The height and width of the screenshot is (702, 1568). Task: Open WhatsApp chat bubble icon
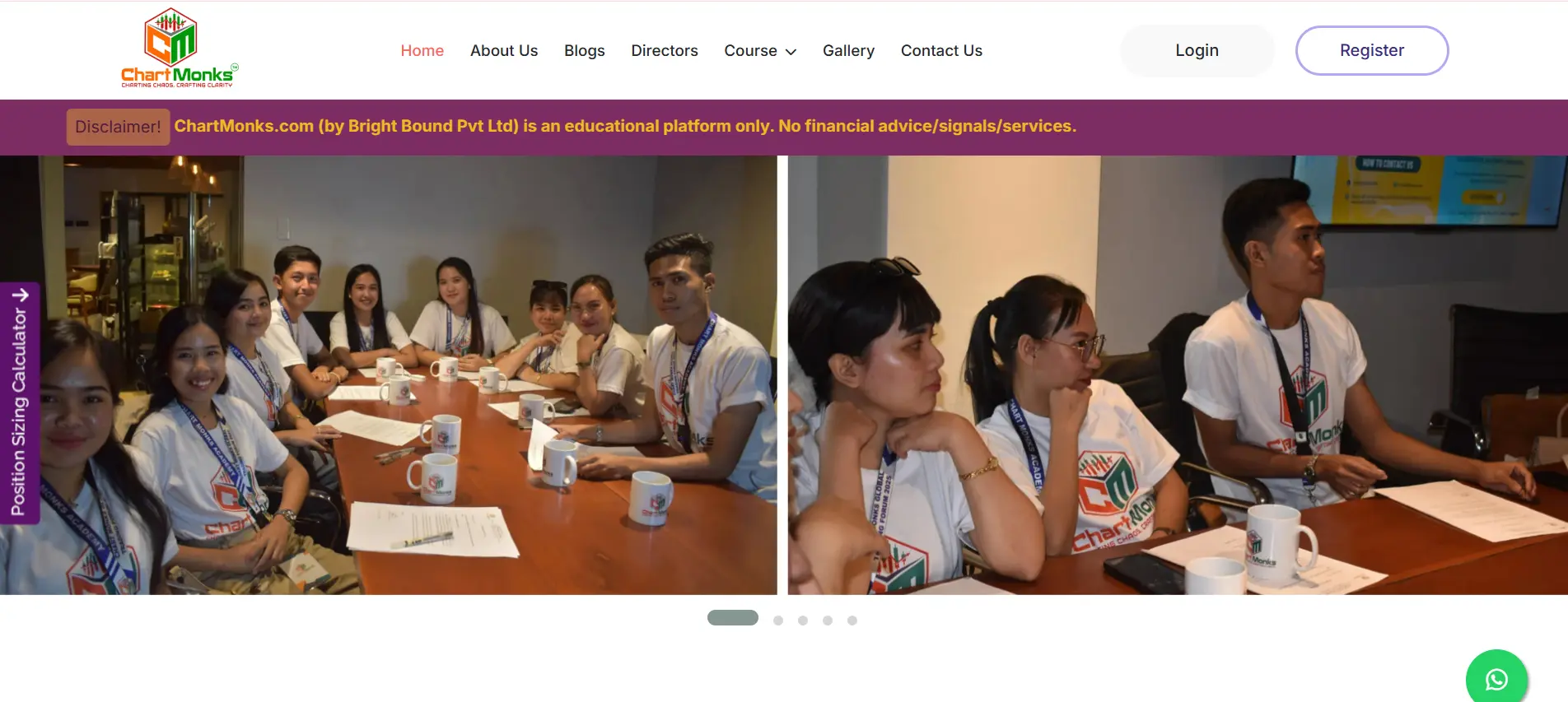[x=1496, y=679]
